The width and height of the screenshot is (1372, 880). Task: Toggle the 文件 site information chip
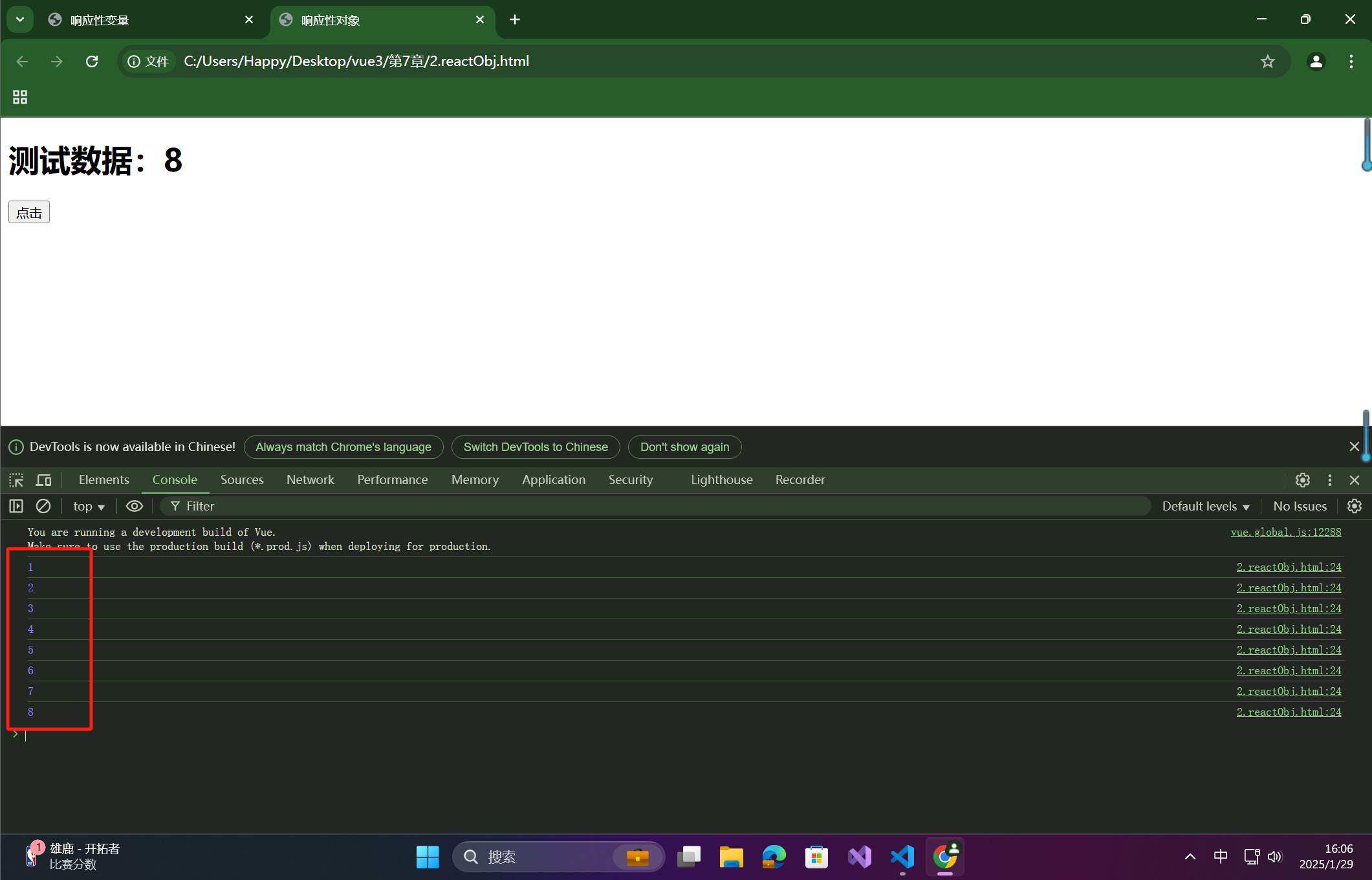147,61
